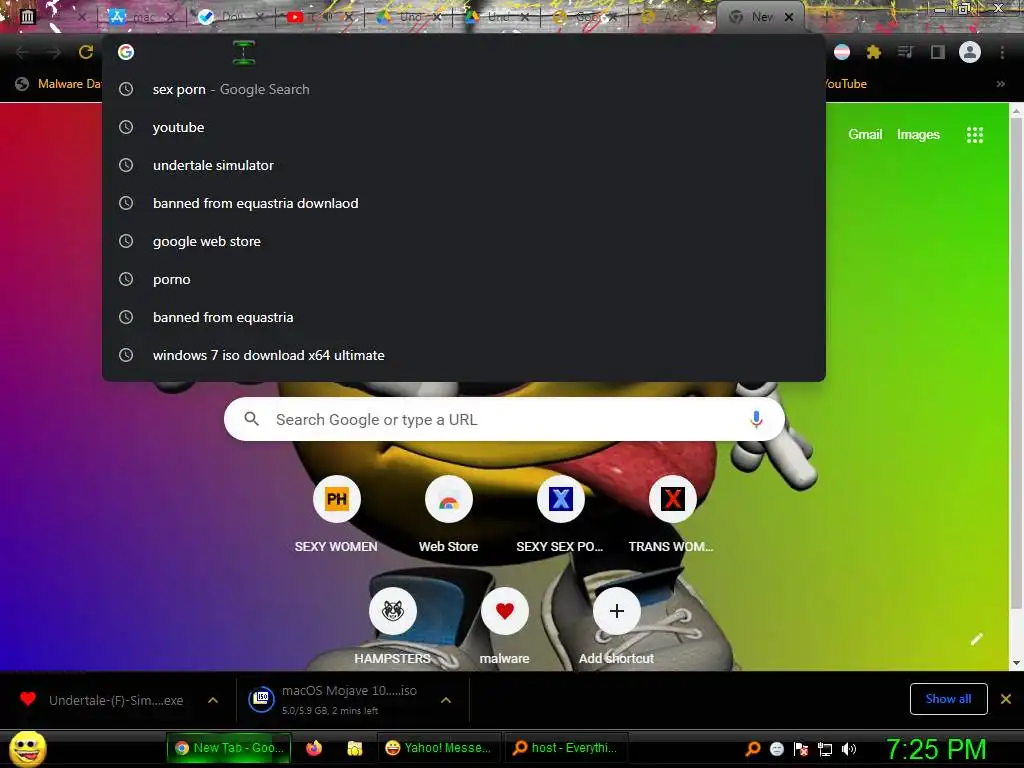Viewport: 1024px width, 768px height.
Task: Click the Everything search tray icon
Action: pyautogui.click(x=753, y=749)
